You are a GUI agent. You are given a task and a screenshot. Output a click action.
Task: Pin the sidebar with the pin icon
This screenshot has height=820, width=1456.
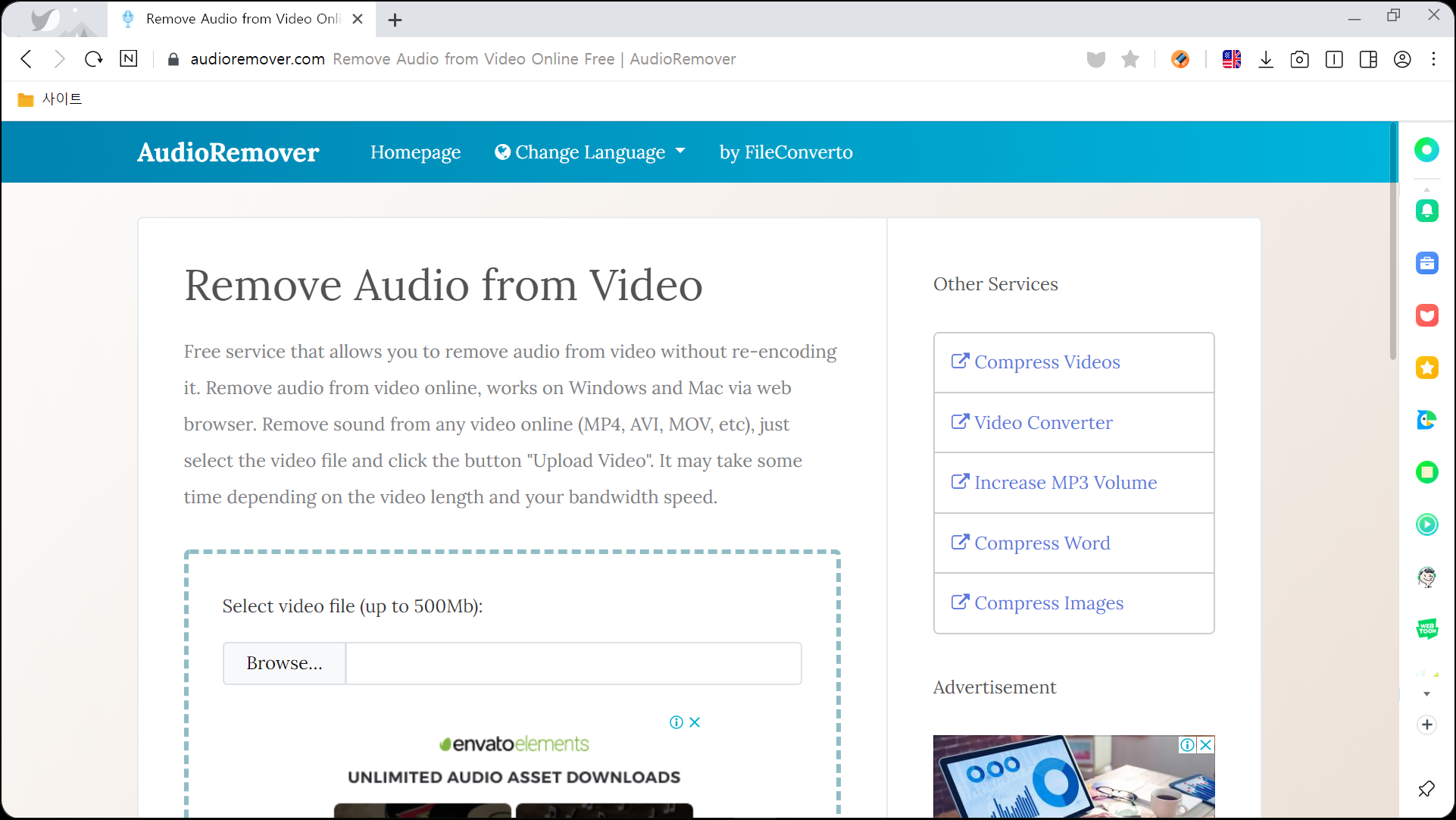coord(1427,788)
